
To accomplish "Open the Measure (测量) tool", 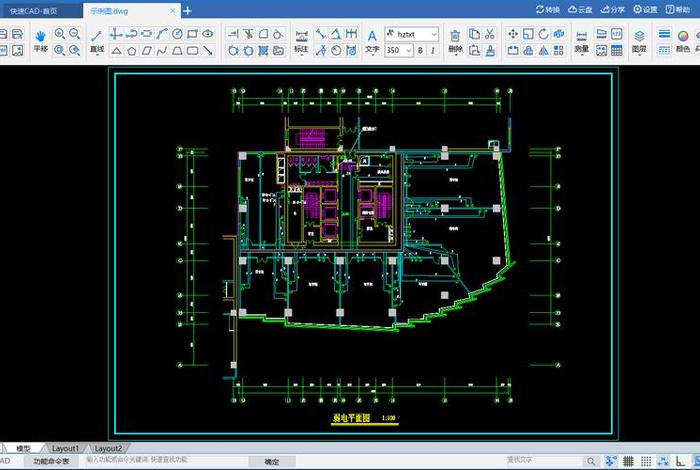I will point(582,39).
